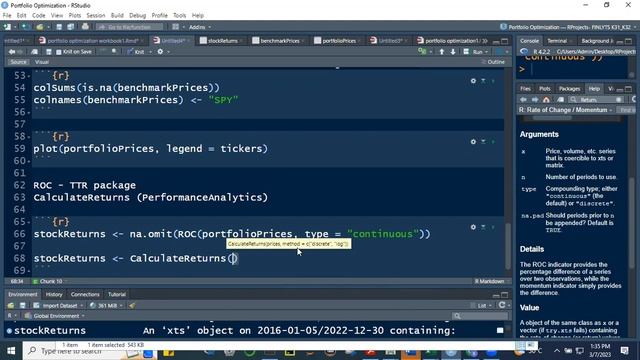The image size is (640, 360).
Task: Open Knit options dropdown arrow
Action: (x=150, y=52)
